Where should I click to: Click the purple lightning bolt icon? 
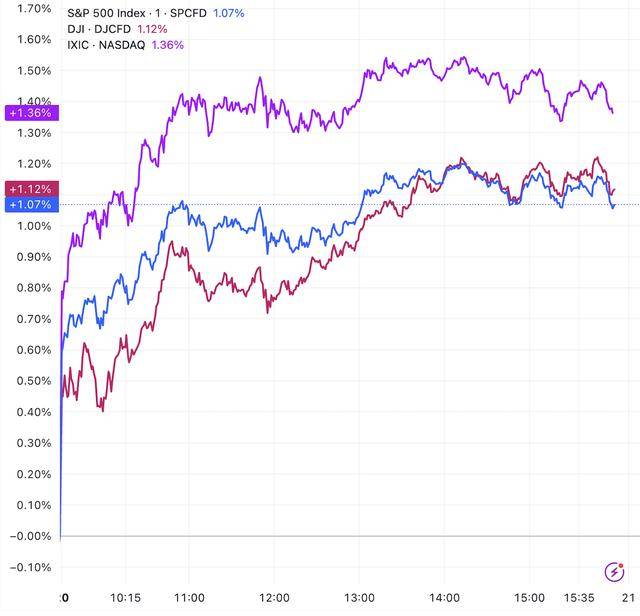614,571
